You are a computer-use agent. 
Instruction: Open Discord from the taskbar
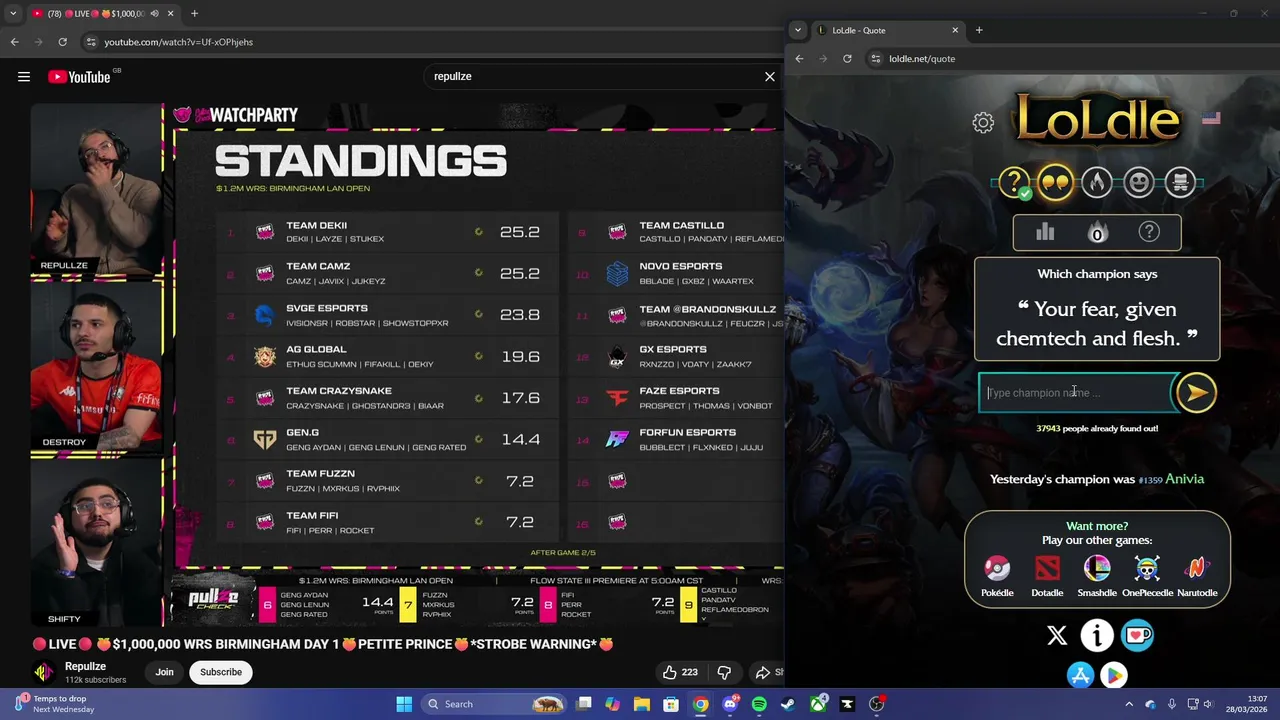click(730, 704)
